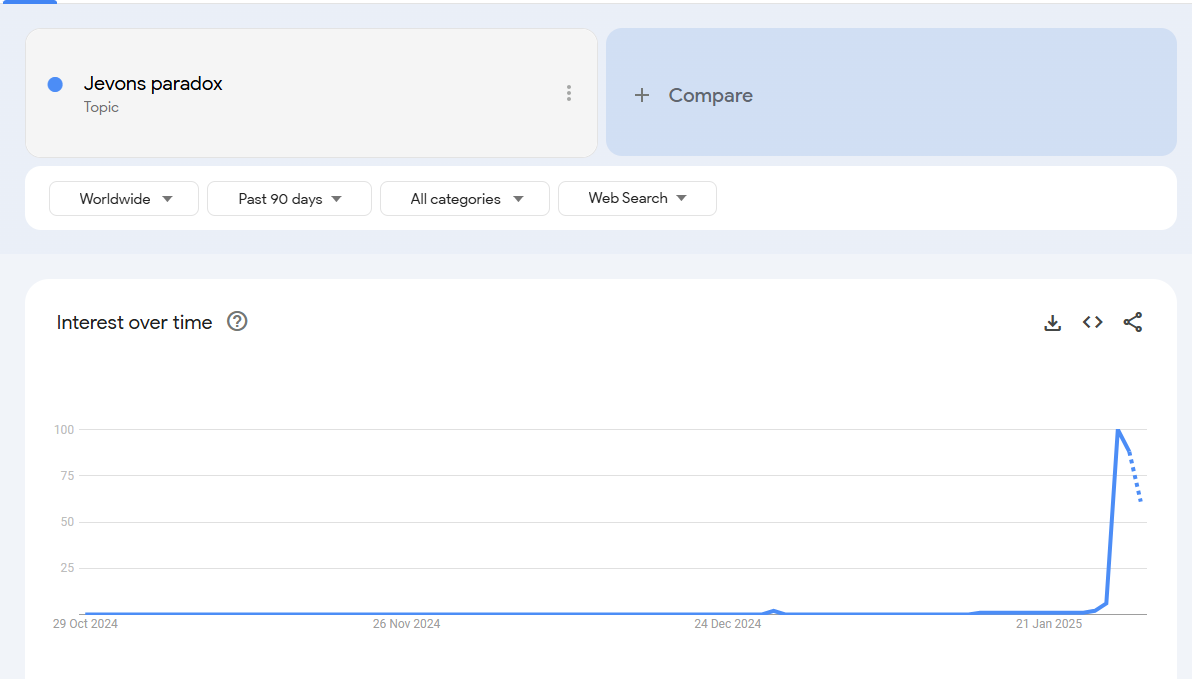This screenshot has height=679, width=1192.
Task: Click the dotted partial-data segment of the line
Action: point(1135,478)
